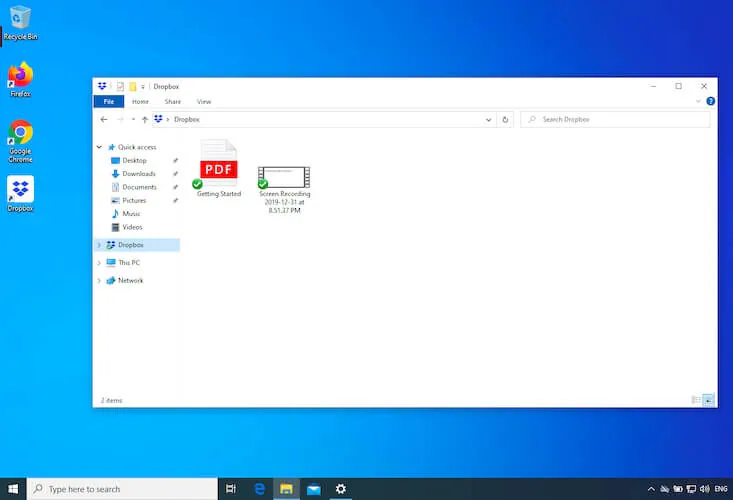
Task: Open recent locations dropdown arrow
Action: pyautogui.click(x=133, y=120)
